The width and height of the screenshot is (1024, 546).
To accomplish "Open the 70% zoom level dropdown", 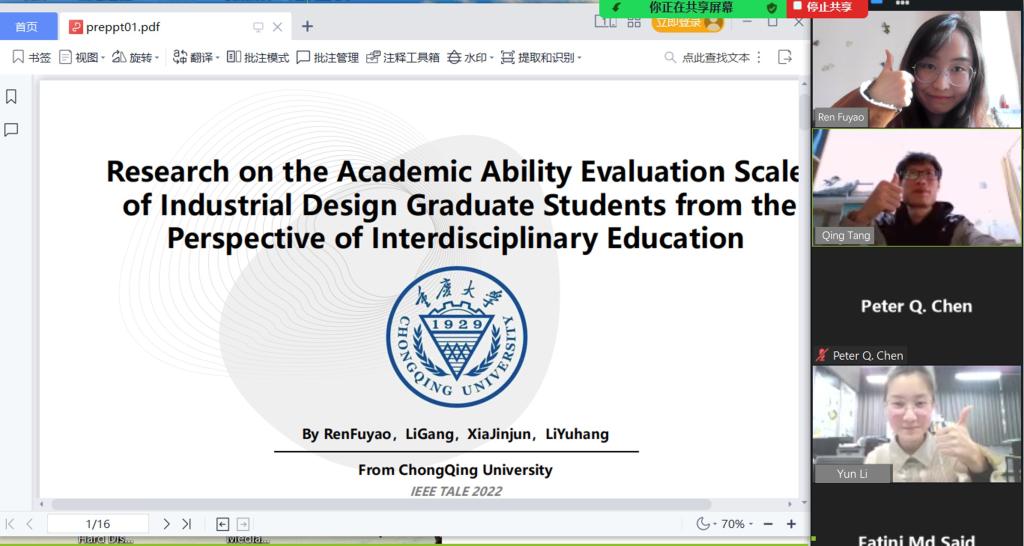I will 737,524.
